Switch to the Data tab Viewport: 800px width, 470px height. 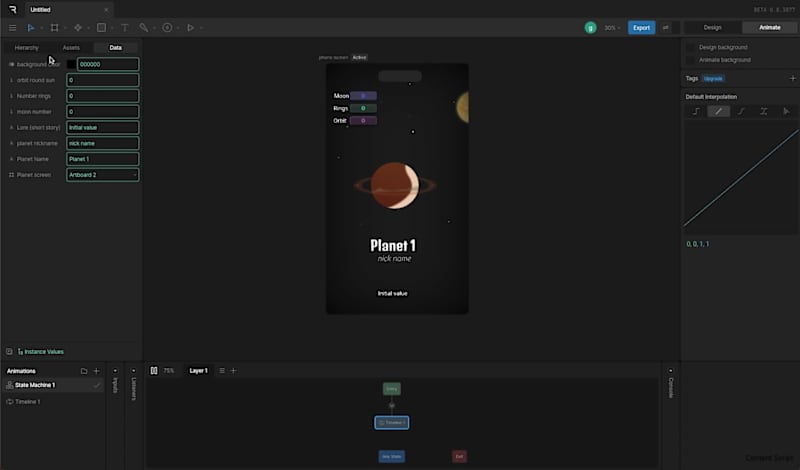click(x=115, y=47)
